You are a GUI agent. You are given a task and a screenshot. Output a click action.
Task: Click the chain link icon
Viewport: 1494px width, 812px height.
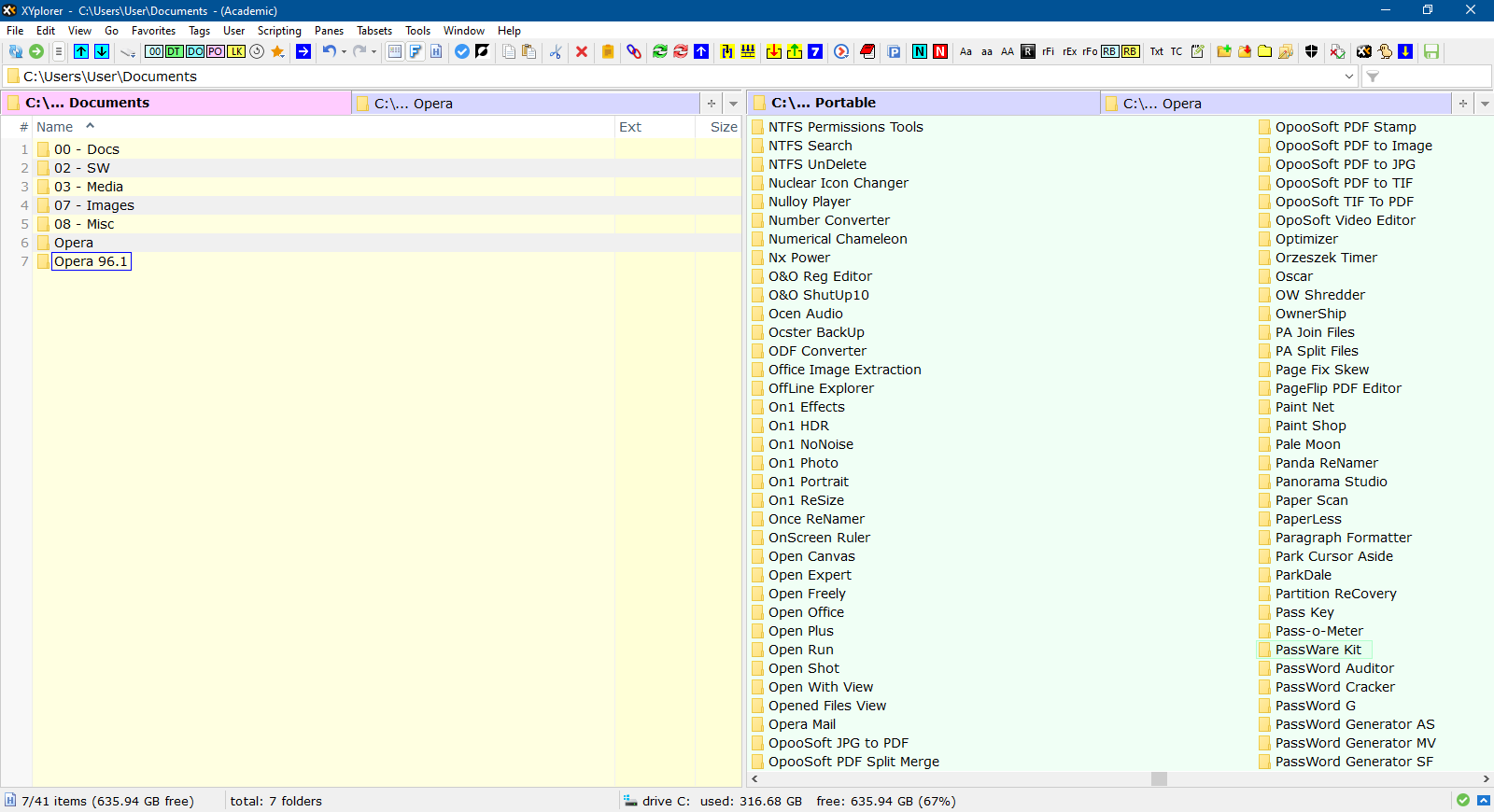[634, 51]
